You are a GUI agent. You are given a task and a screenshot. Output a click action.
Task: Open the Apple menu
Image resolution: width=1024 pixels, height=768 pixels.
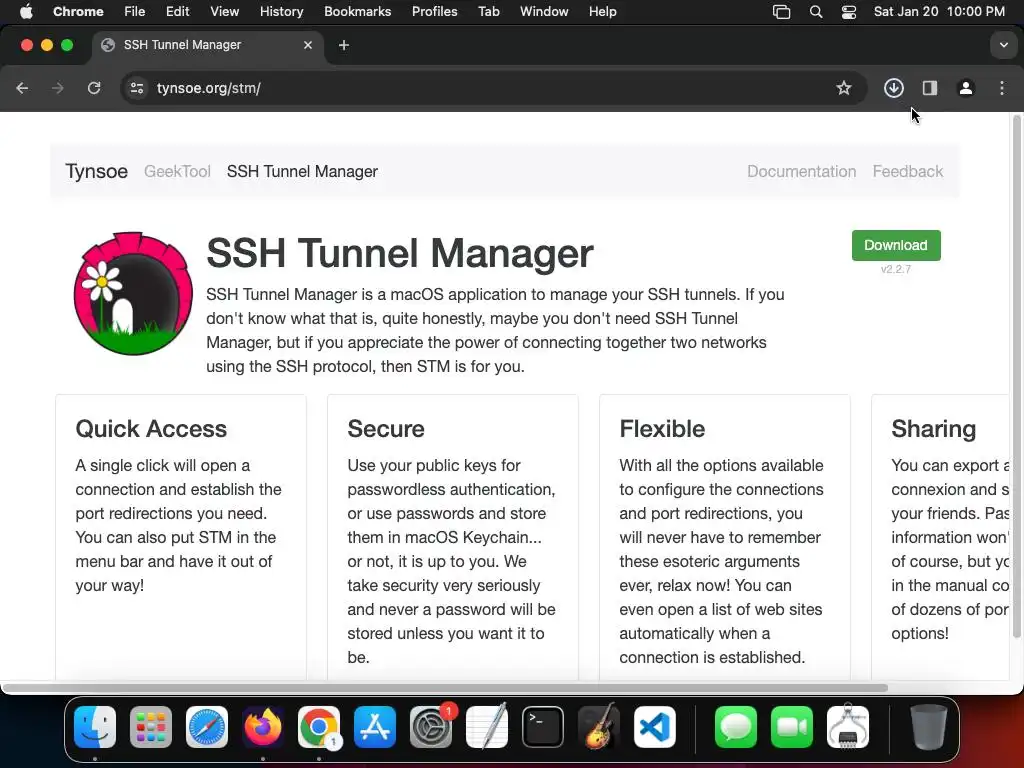pos(26,11)
